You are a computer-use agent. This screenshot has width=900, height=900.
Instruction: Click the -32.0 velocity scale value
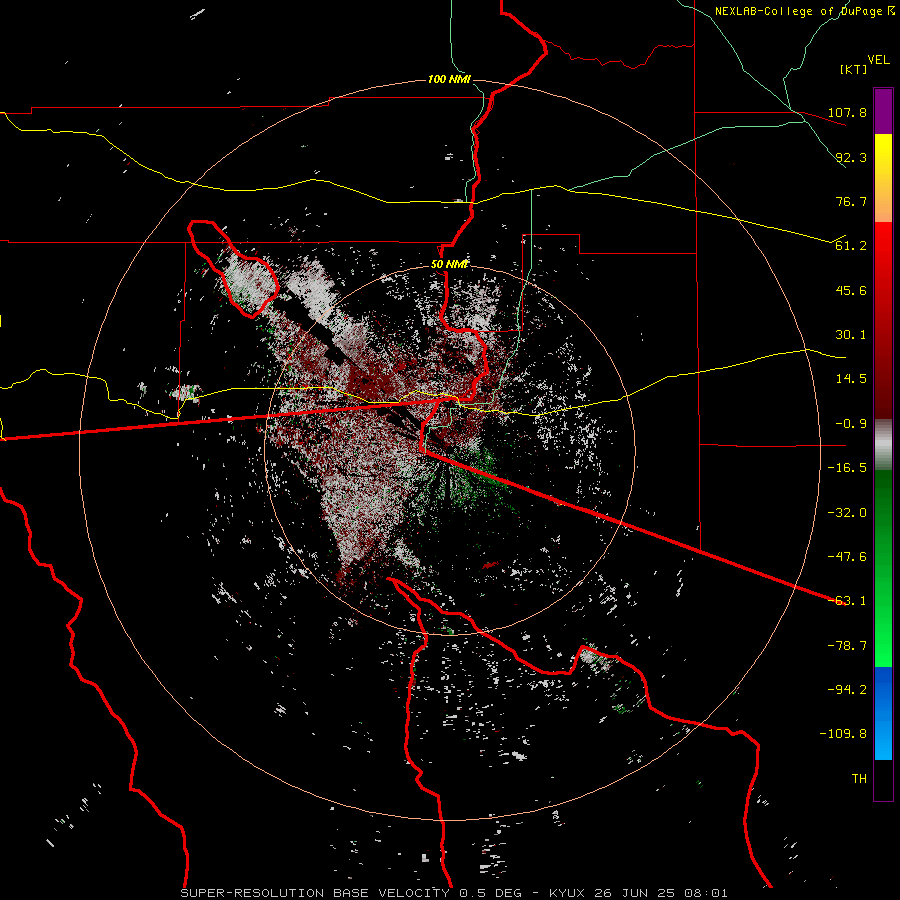click(x=847, y=513)
